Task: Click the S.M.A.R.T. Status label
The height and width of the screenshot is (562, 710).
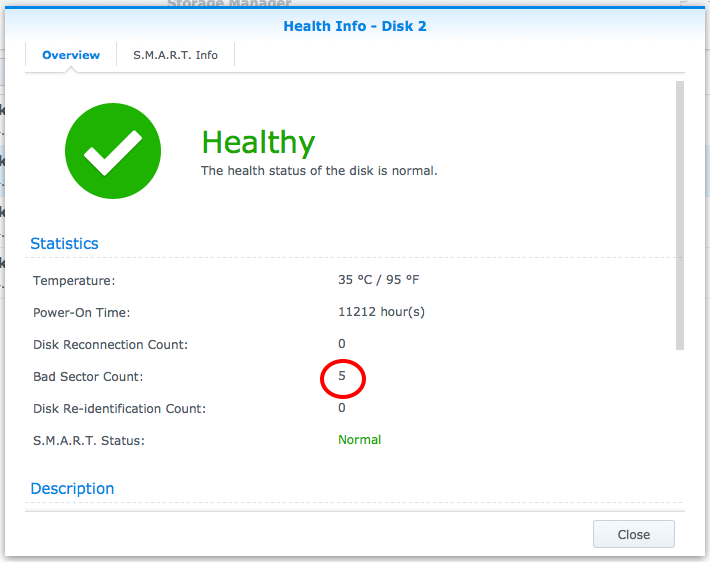Action: coord(89,441)
